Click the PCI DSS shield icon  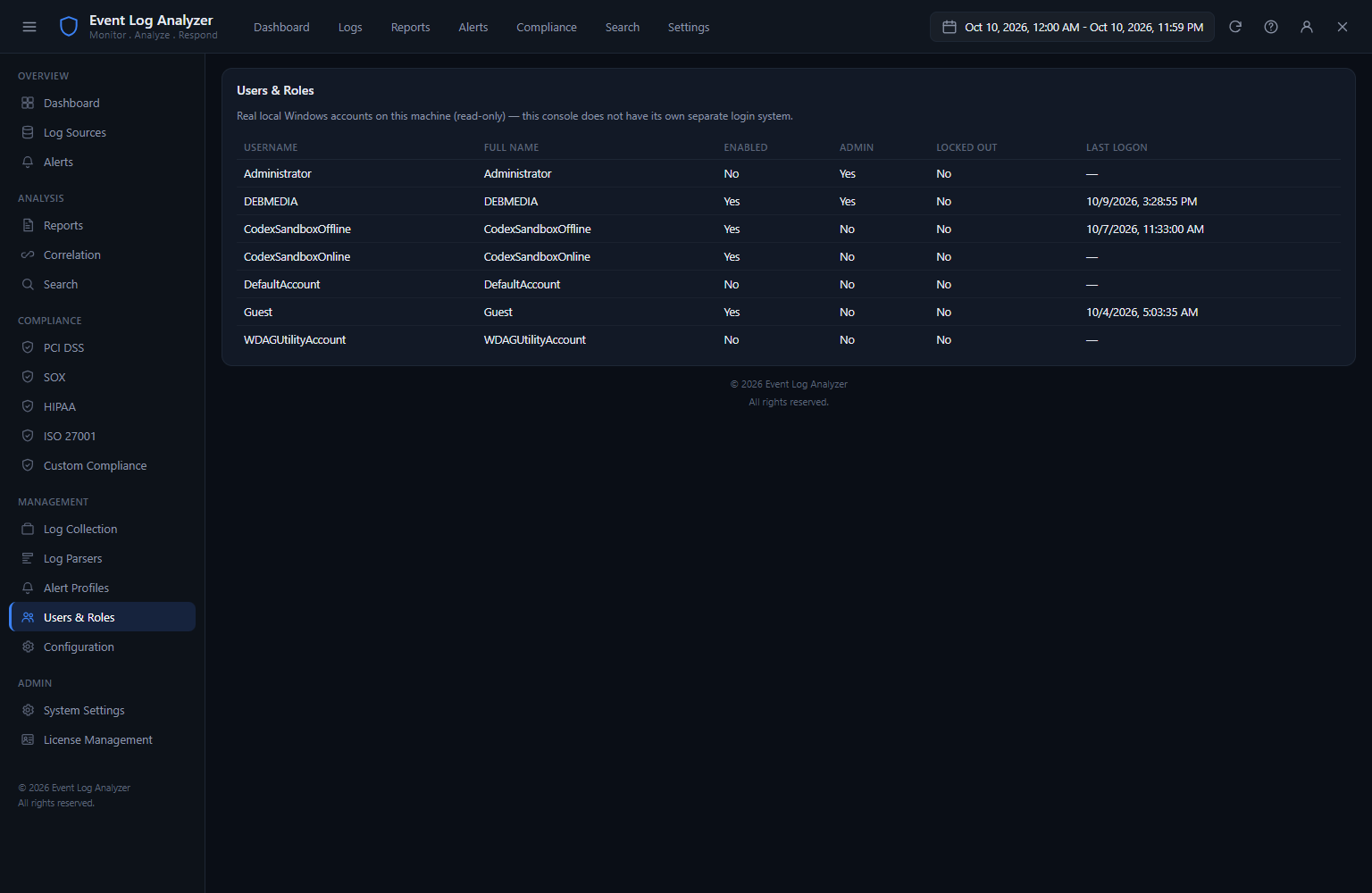[x=28, y=347]
